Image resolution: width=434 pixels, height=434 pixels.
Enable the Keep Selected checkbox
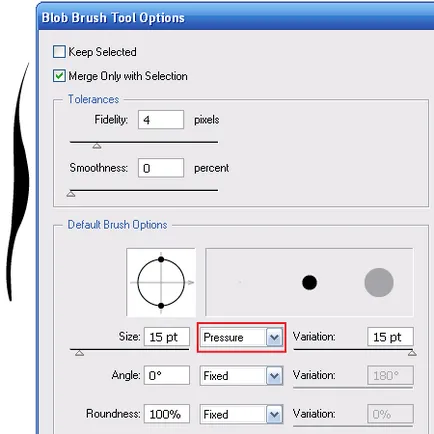59,52
